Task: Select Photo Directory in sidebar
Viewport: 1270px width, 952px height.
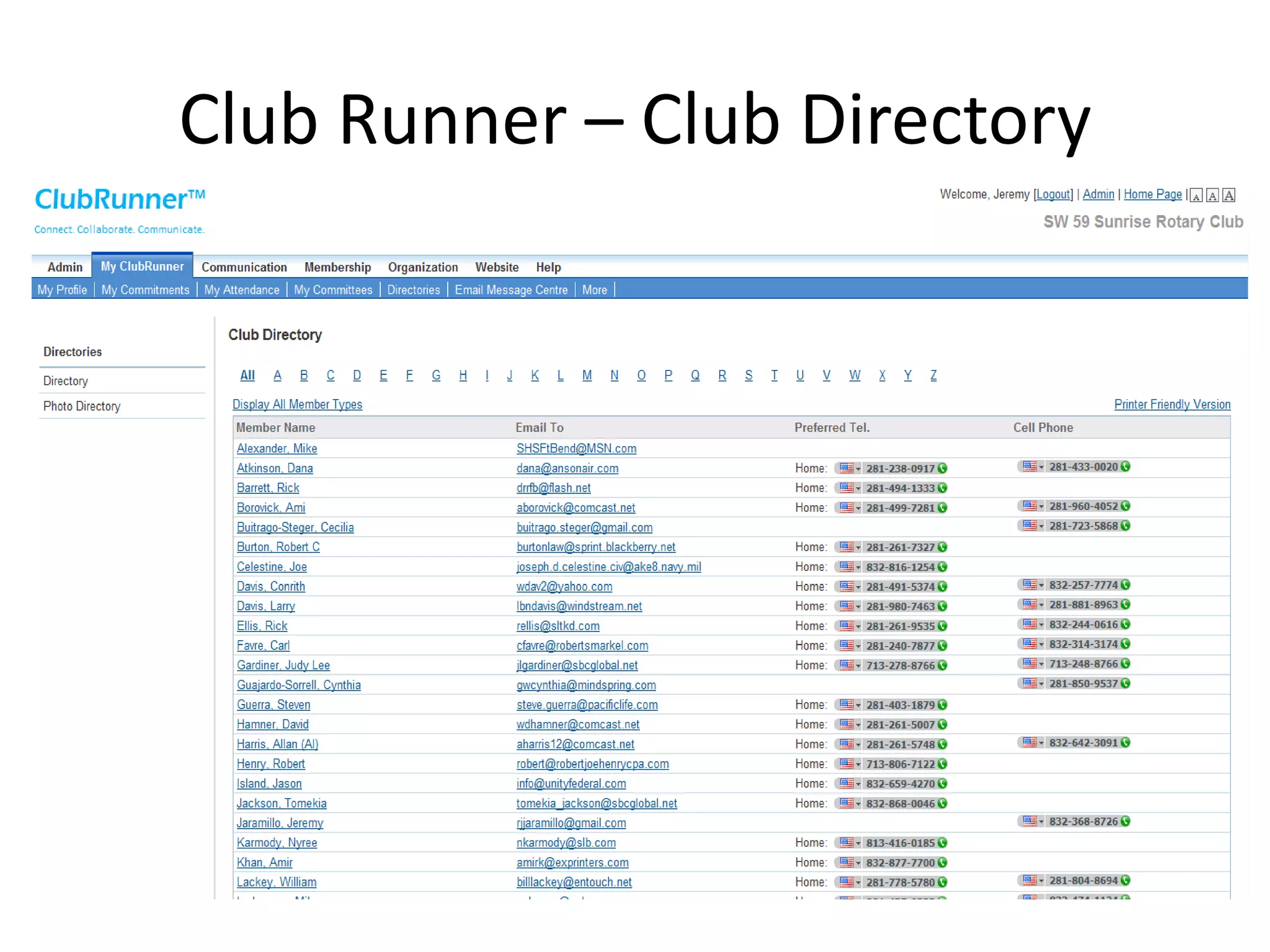Action: [x=82, y=407]
